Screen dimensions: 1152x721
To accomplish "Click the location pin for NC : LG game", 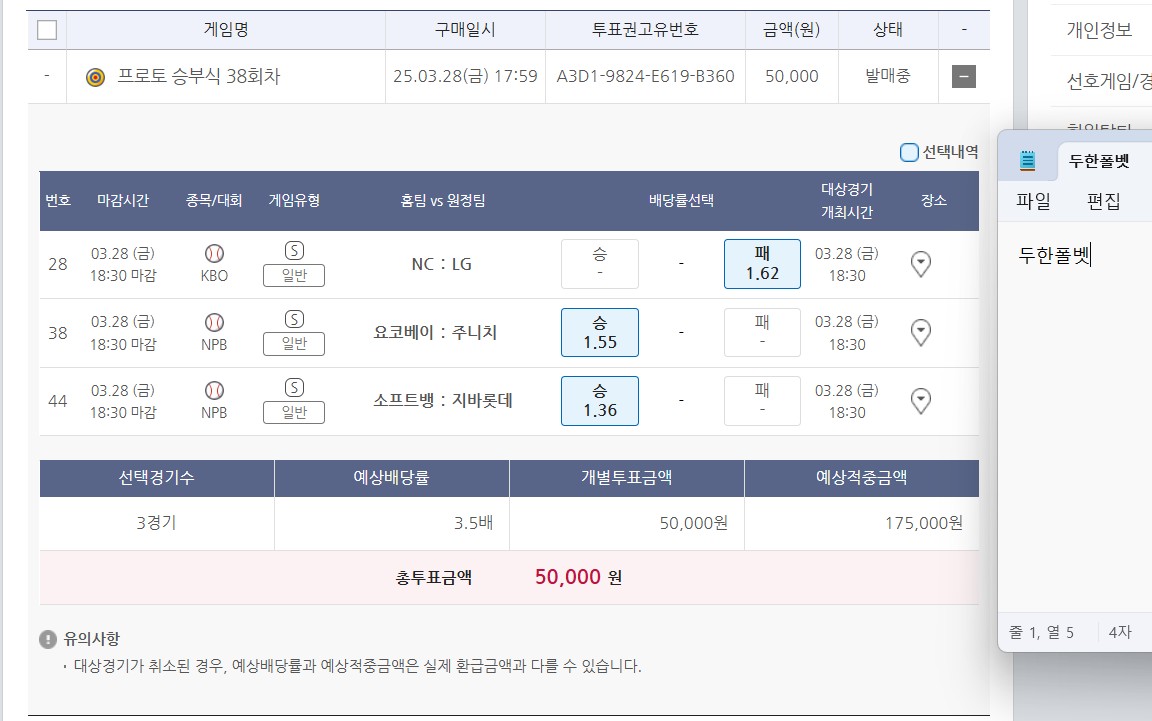I will coord(921,264).
